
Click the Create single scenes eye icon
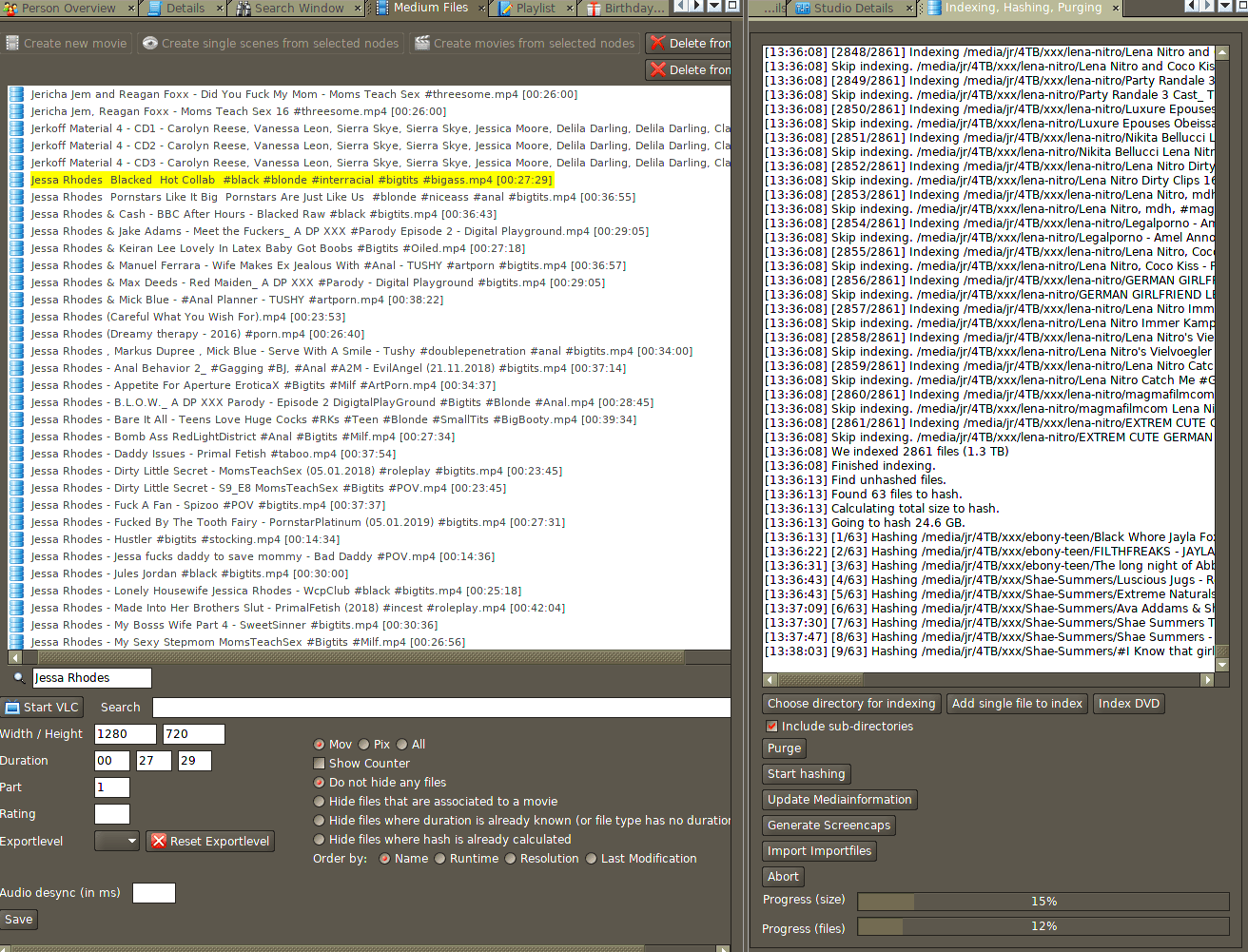(x=150, y=44)
